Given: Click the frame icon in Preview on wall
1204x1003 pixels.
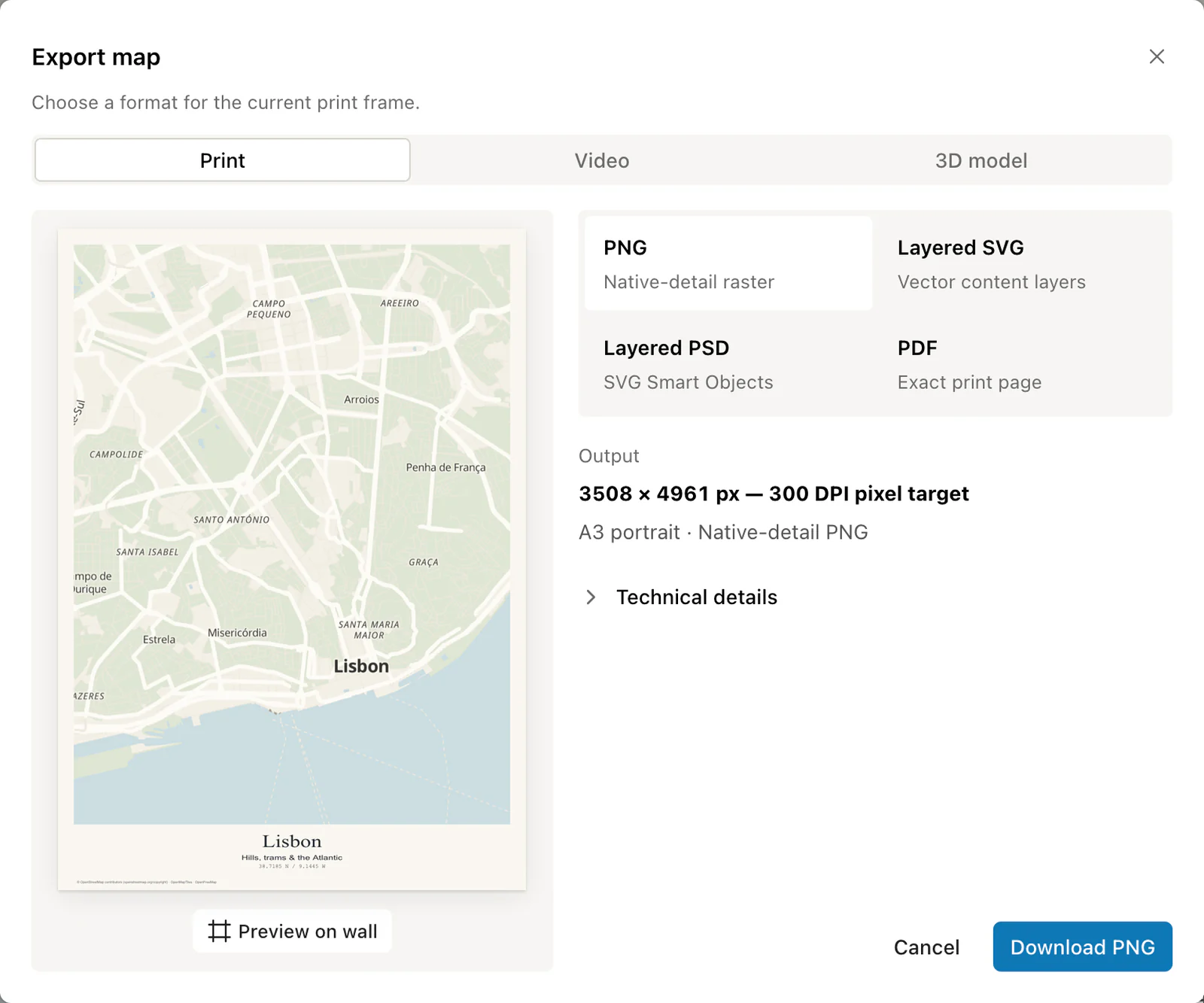Looking at the screenshot, I should click(x=219, y=932).
